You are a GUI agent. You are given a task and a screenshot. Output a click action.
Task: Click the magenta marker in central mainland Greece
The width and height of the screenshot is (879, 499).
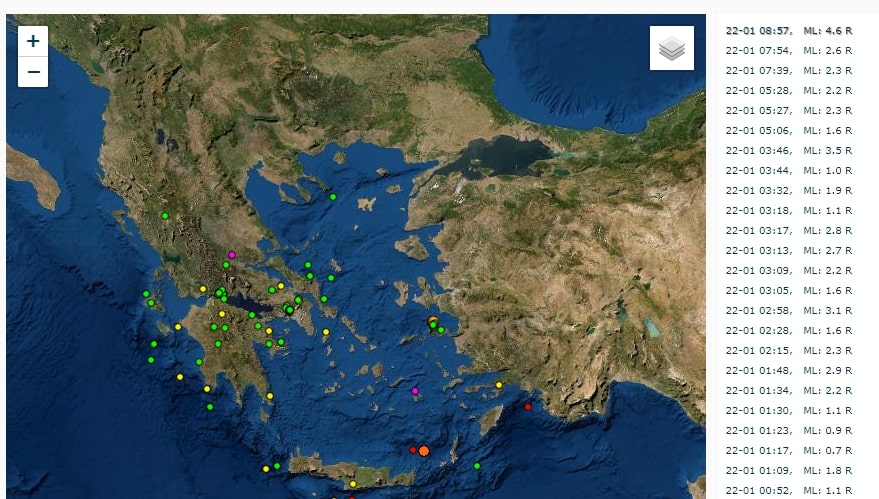232,255
